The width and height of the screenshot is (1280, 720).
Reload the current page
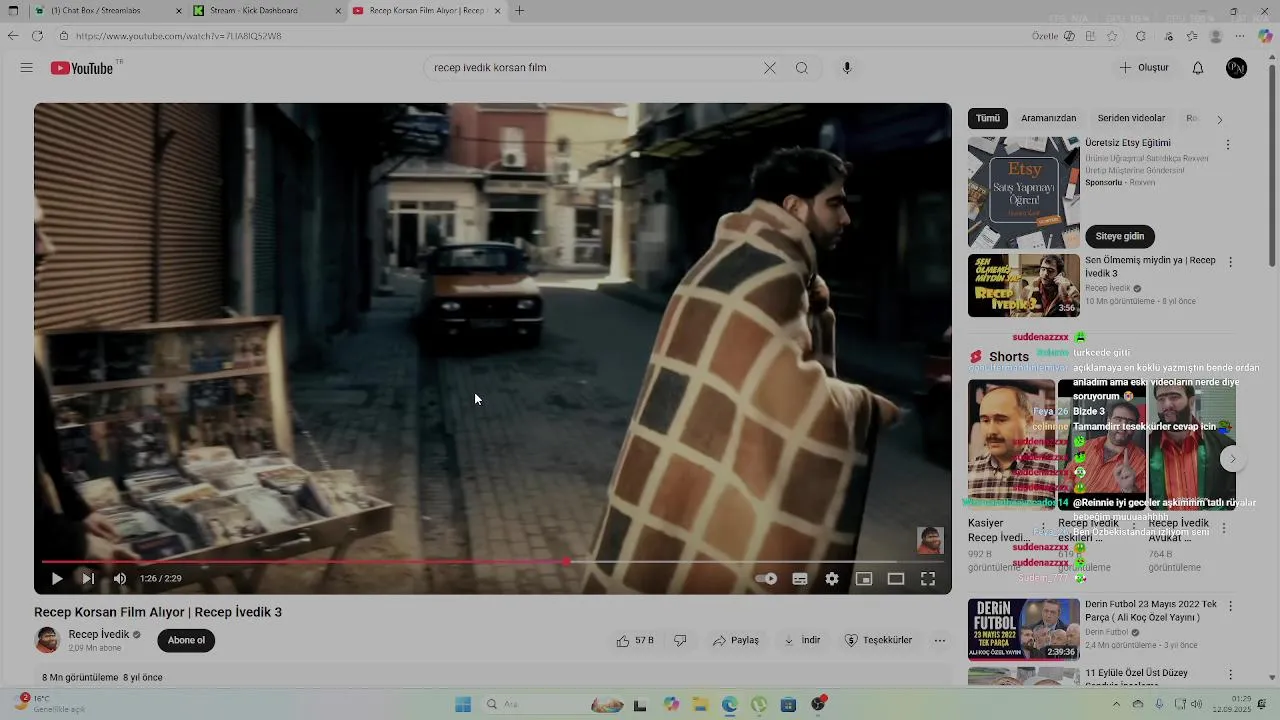coord(37,36)
